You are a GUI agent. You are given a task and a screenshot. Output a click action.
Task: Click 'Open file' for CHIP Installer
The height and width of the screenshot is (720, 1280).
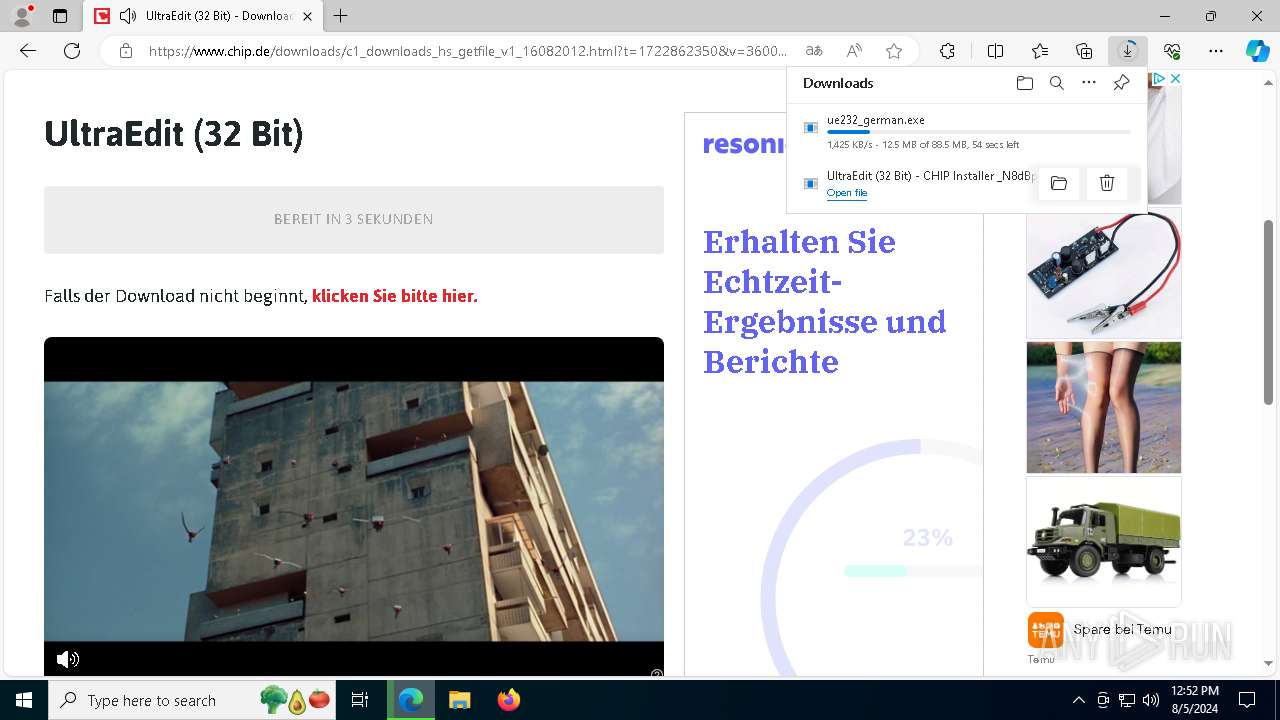click(847, 193)
